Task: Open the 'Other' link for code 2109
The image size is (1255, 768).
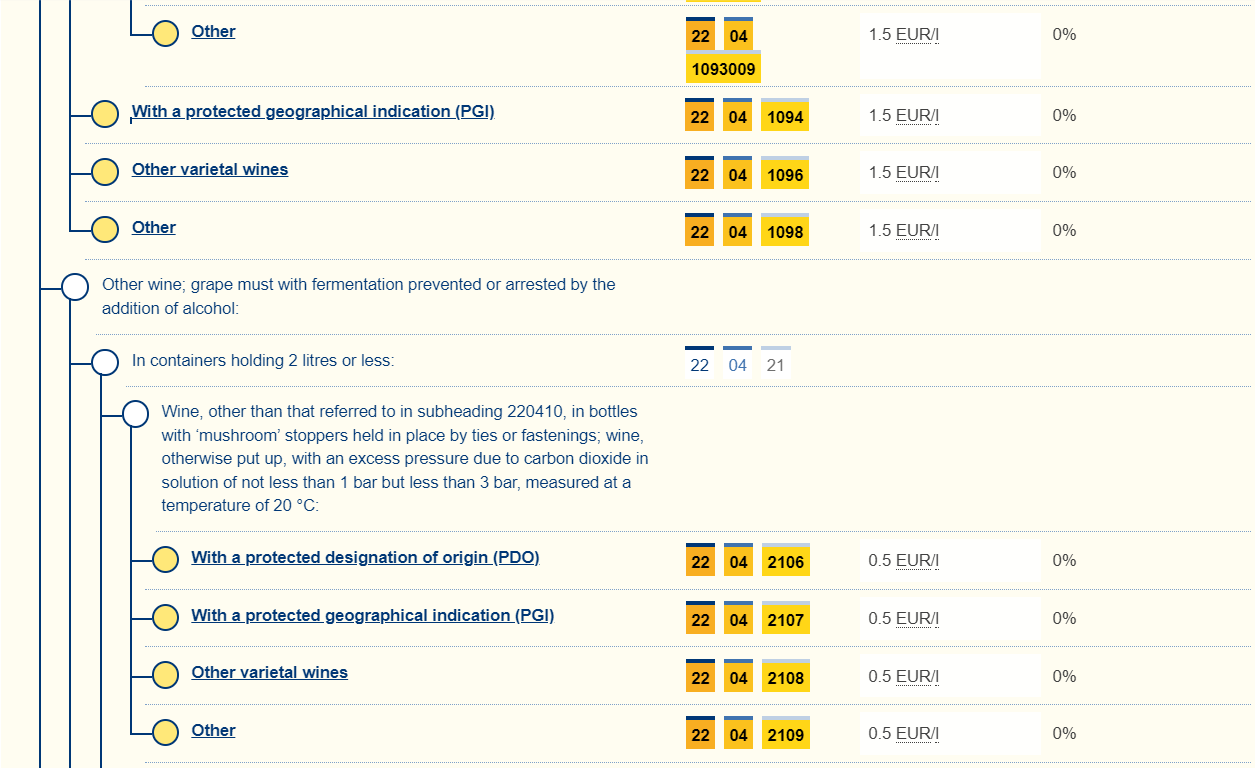Action: [x=213, y=731]
